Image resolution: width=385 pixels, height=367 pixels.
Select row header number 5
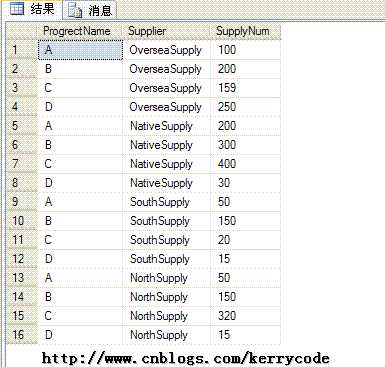click(22, 126)
